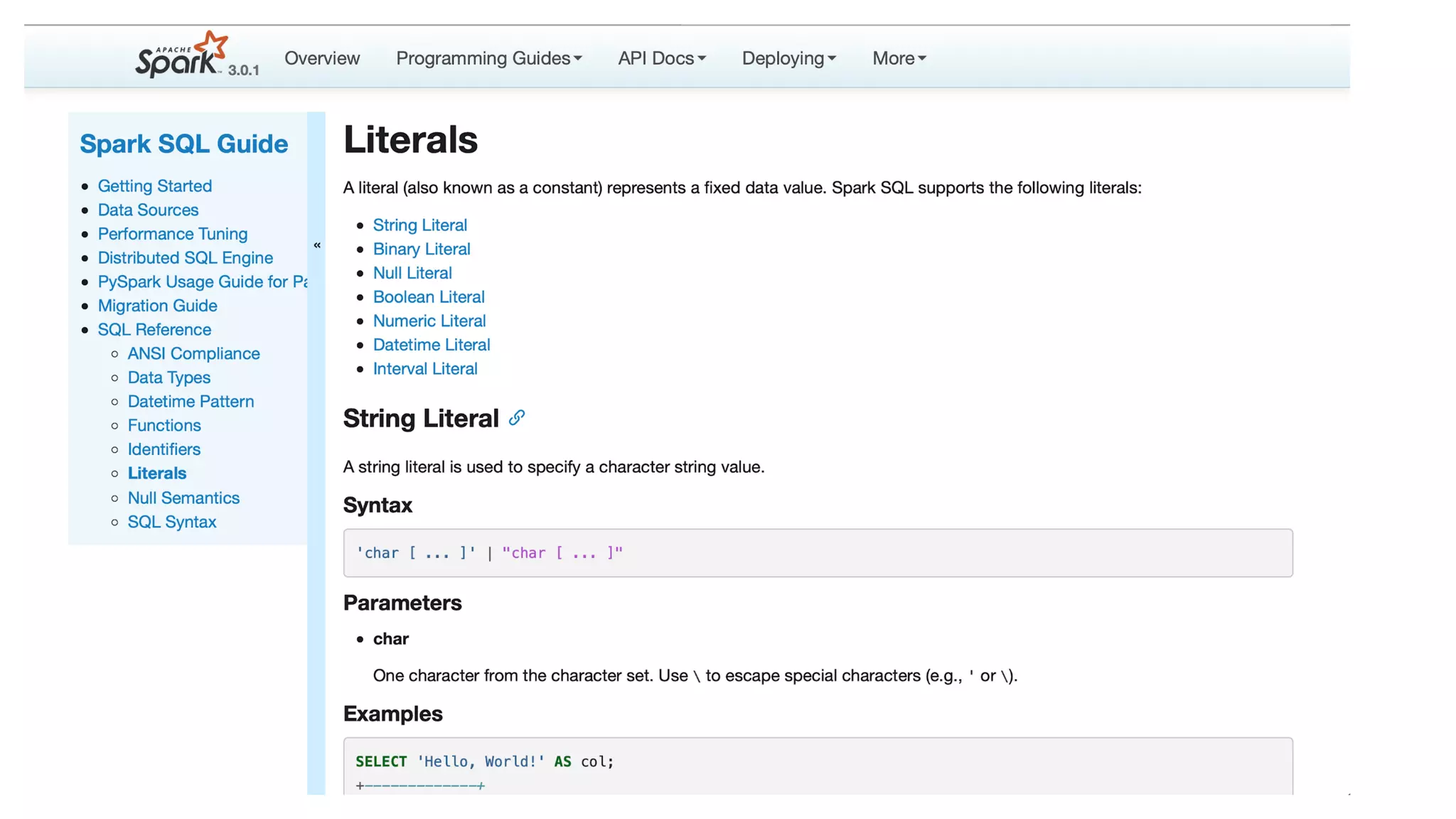Open the Deploying dropdown menu
1456x819 pixels.
[788, 58]
